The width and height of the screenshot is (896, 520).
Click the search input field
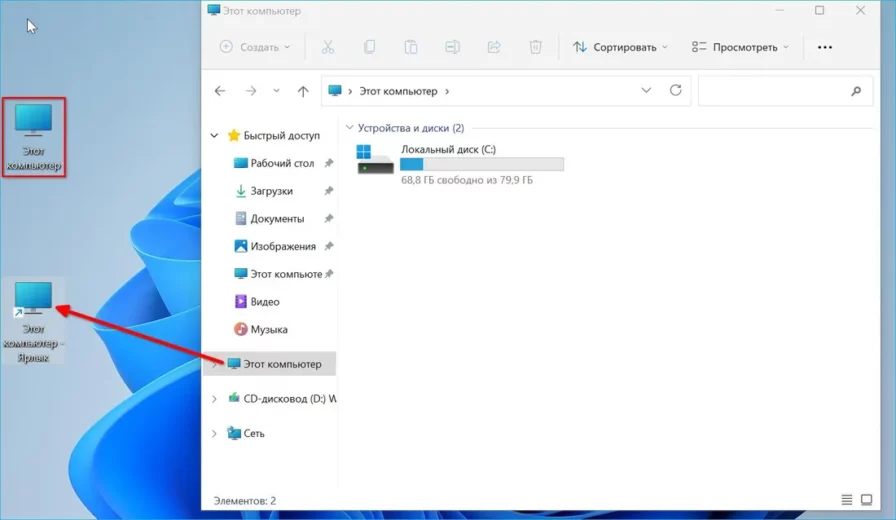click(x=775, y=91)
